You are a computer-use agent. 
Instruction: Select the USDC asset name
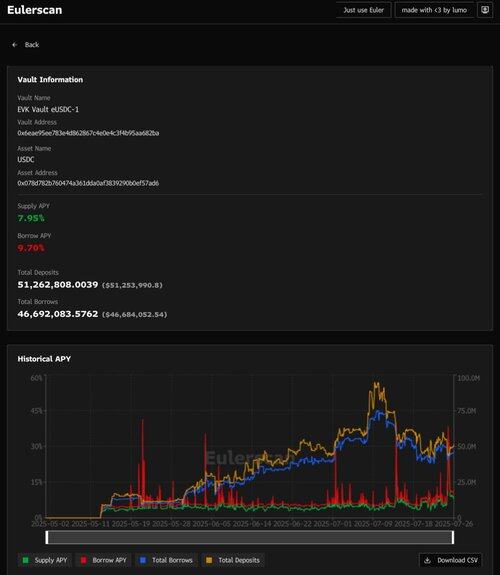tap(26, 160)
